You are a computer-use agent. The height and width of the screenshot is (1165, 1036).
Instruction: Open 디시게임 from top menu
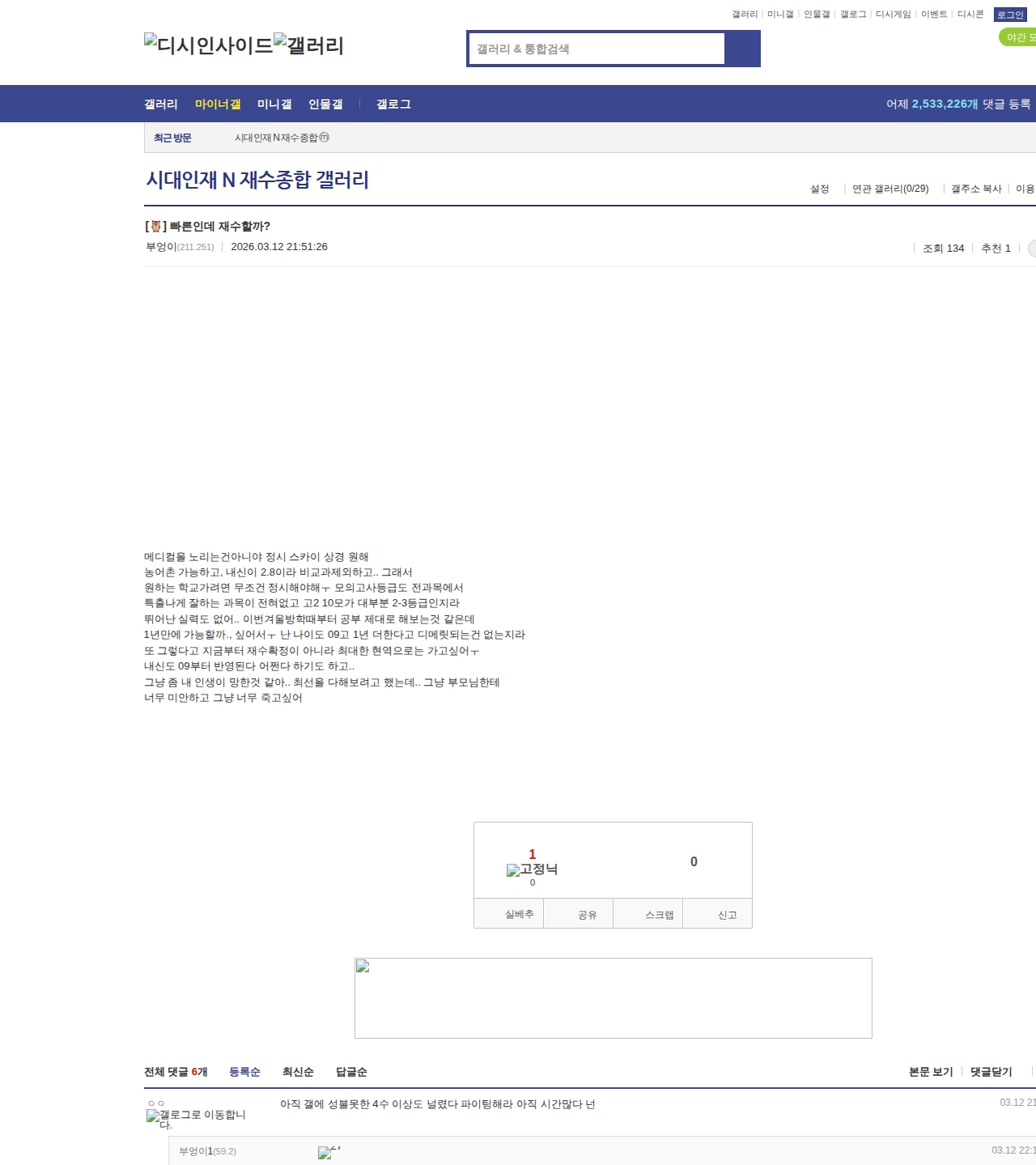pos(893,15)
